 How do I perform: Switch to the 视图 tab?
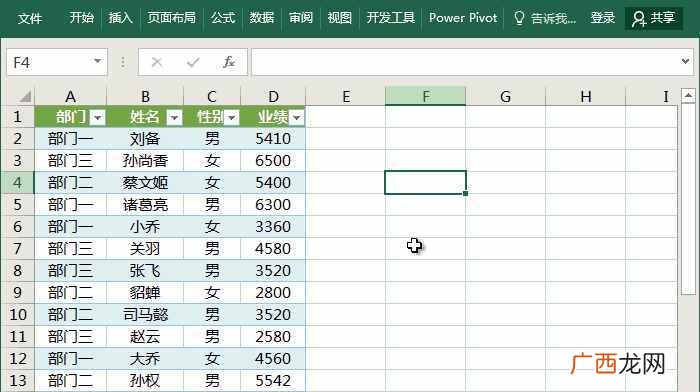pyautogui.click(x=339, y=18)
